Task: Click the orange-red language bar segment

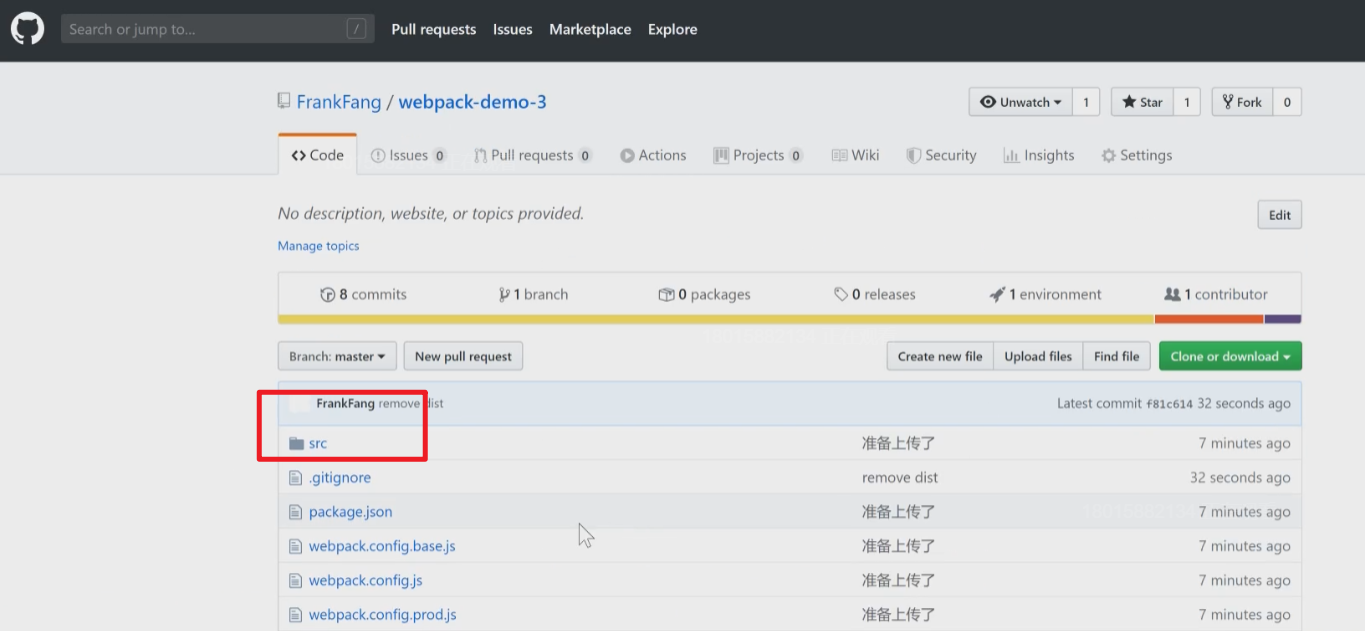Action: coord(1209,319)
